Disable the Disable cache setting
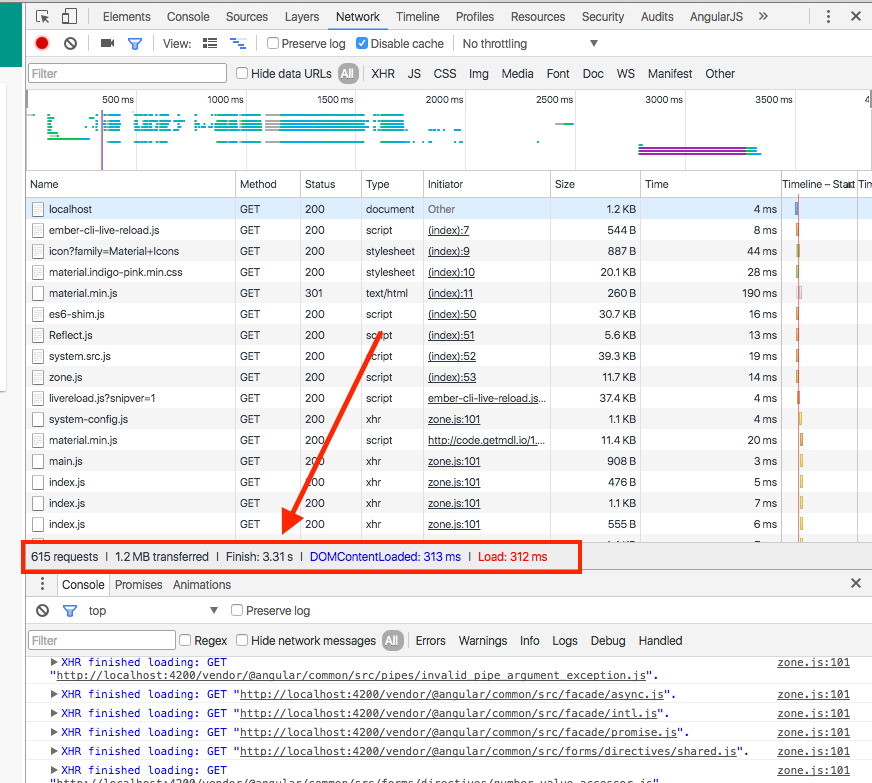The image size is (872, 783). pos(361,43)
